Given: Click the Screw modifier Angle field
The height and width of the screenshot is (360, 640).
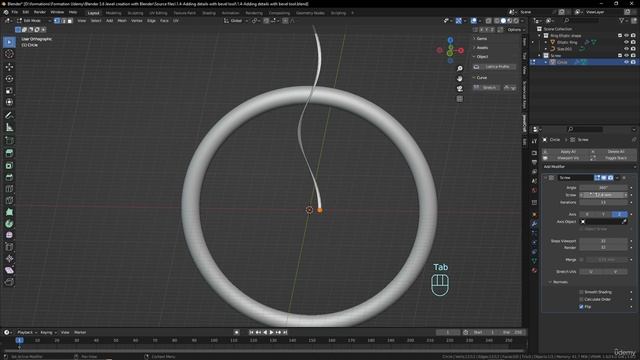Looking at the screenshot, I should coord(603,188).
